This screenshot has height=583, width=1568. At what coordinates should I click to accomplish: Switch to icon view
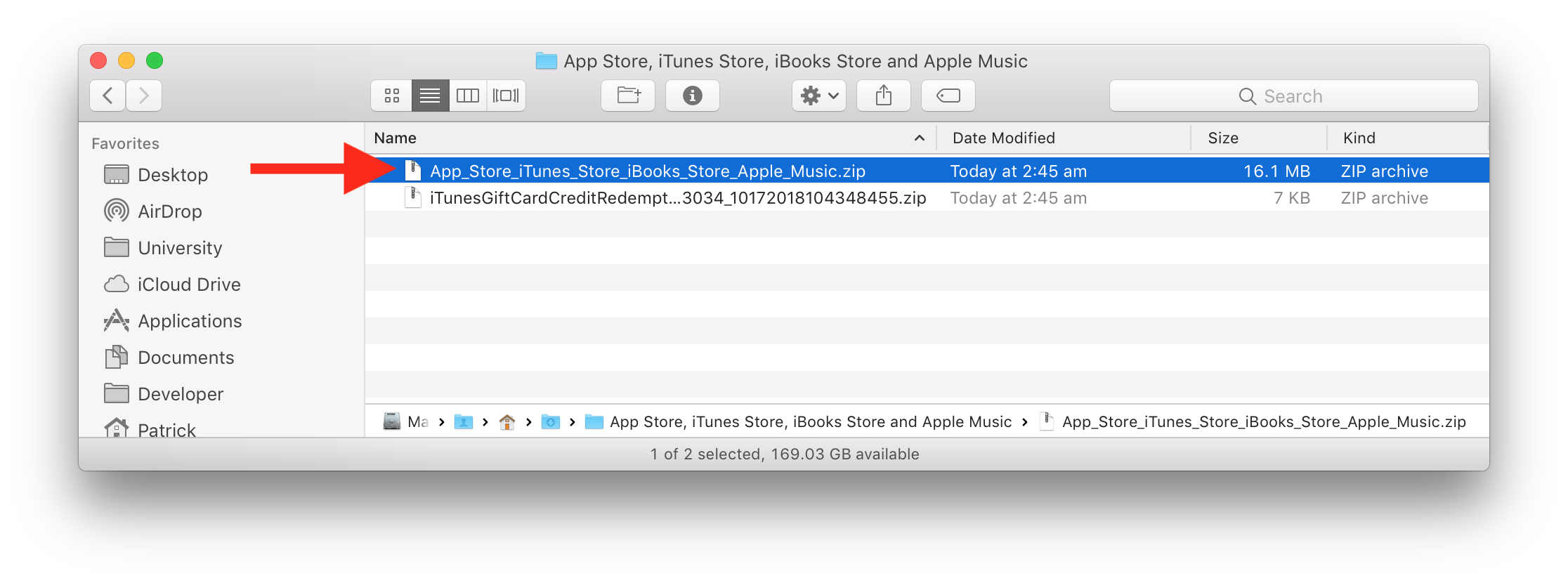[x=392, y=96]
